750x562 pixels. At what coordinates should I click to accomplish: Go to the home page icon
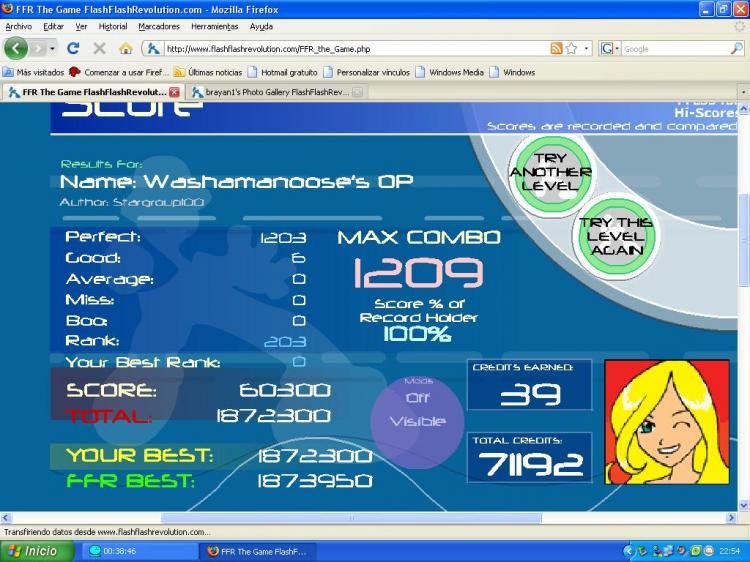pos(125,48)
